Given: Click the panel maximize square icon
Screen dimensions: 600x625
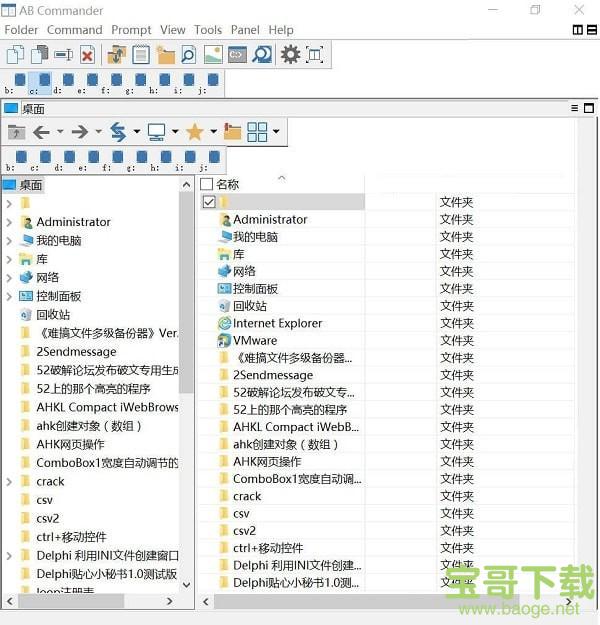Looking at the screenshot, I should (x=589, y=108).
